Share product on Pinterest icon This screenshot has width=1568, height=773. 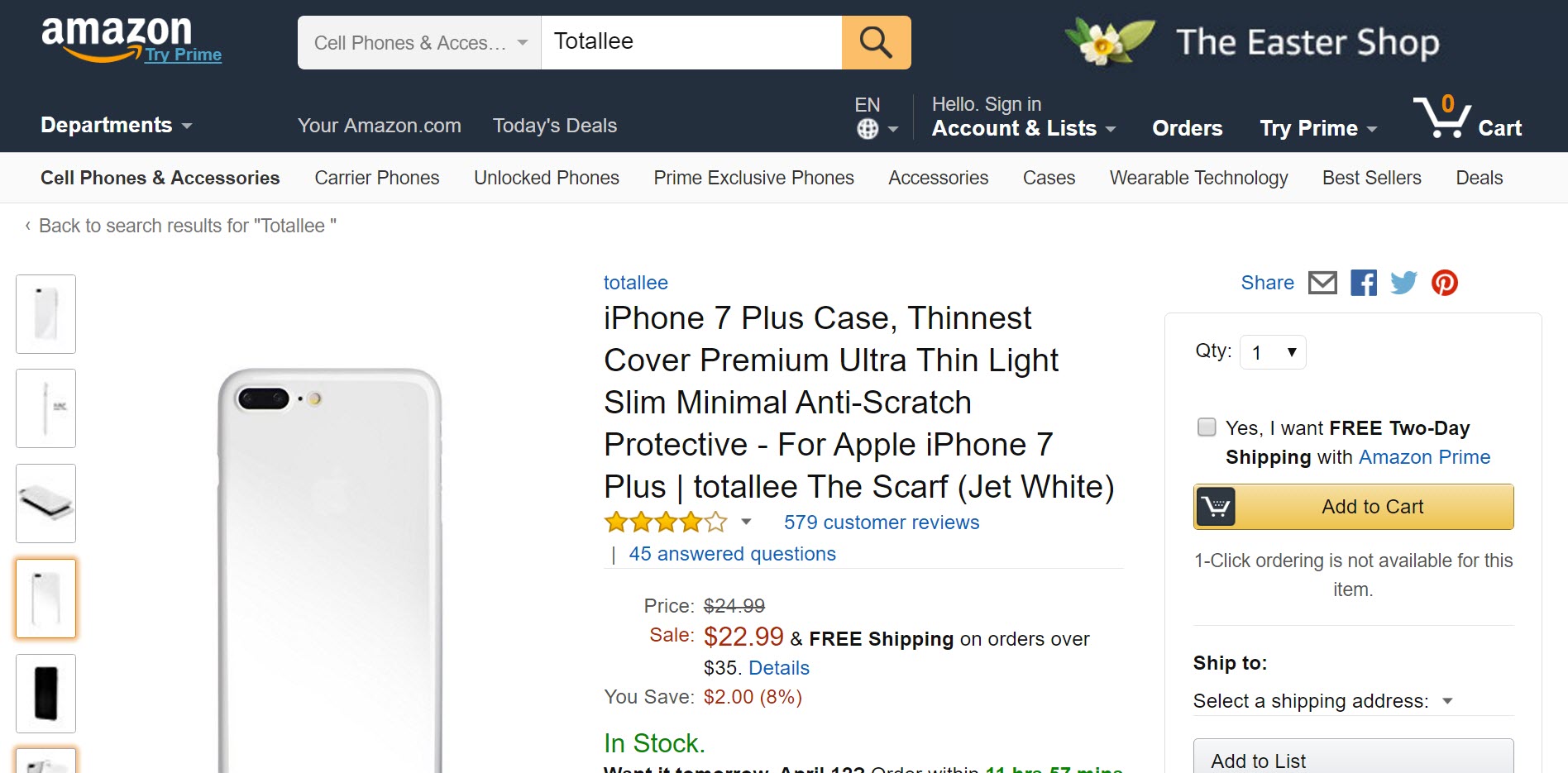point(1445,283)
